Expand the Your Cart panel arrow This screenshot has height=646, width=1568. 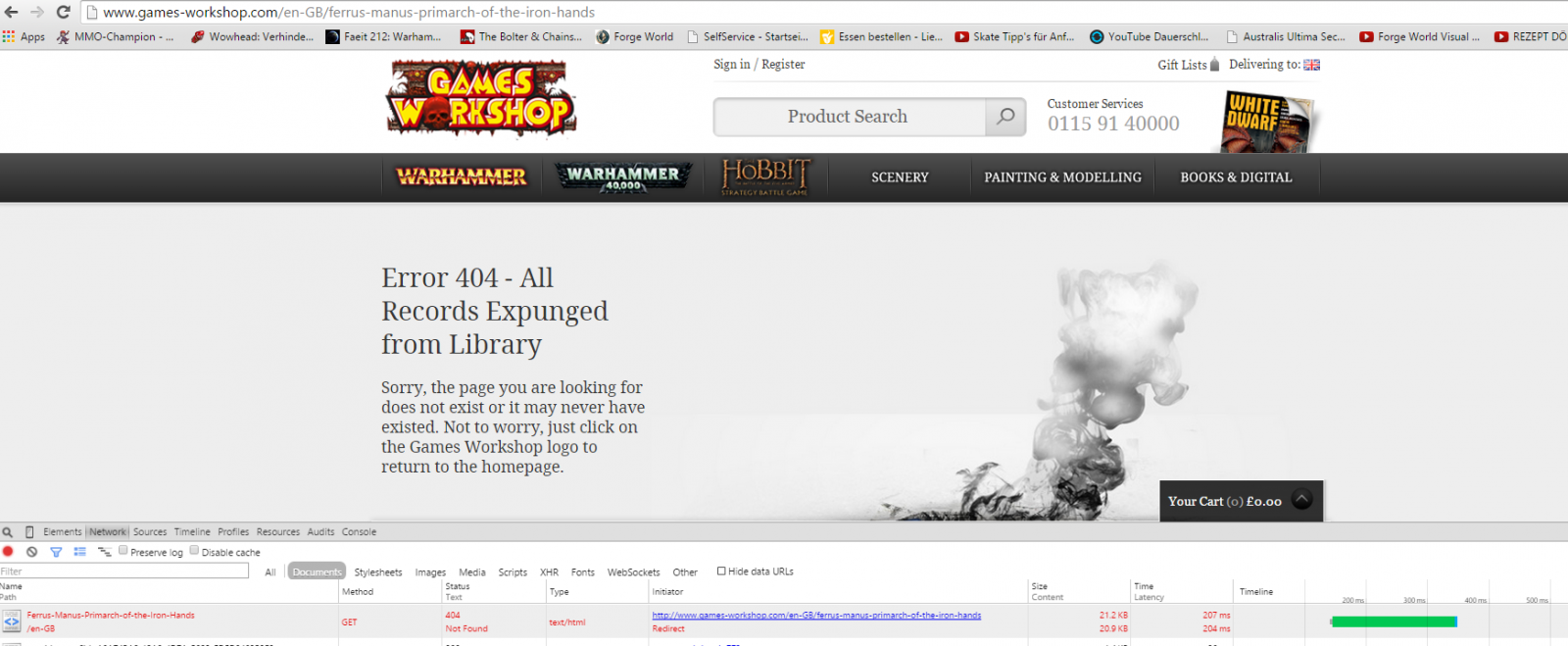(x=1301, y=500)
